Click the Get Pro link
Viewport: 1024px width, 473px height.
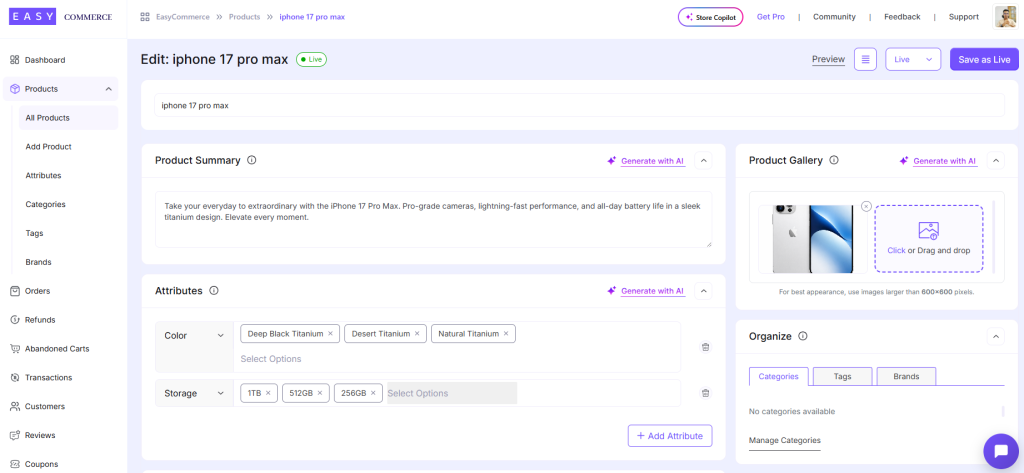point(771,17)
